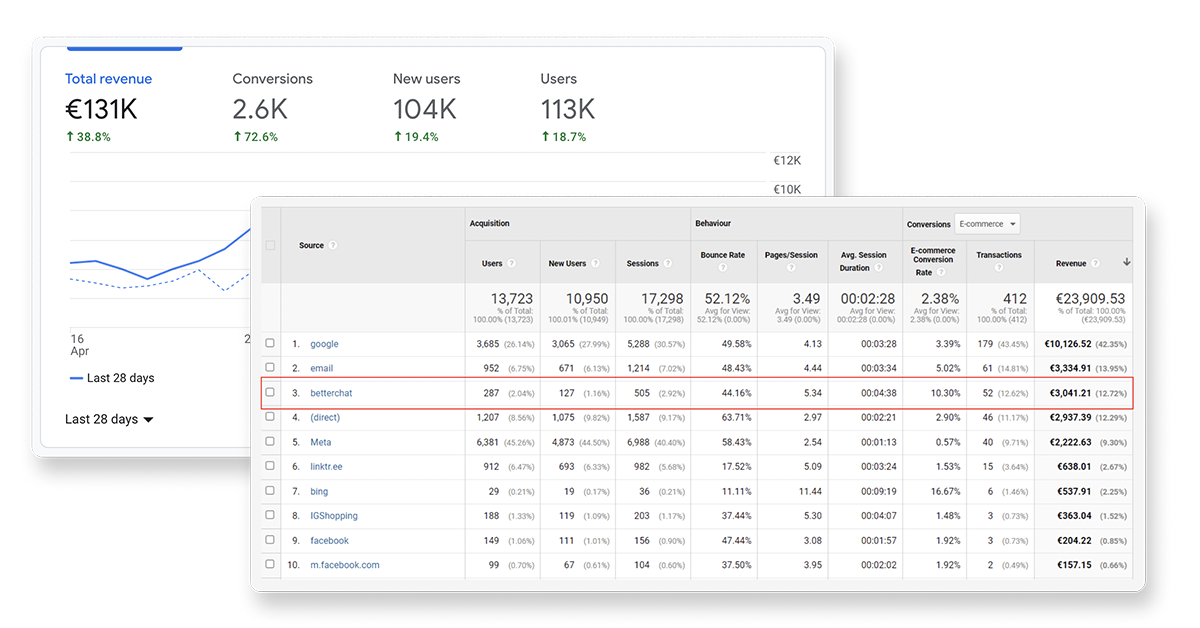The image size is (1200, 628).
Task: Open the google source link
Action: [324, 344]
